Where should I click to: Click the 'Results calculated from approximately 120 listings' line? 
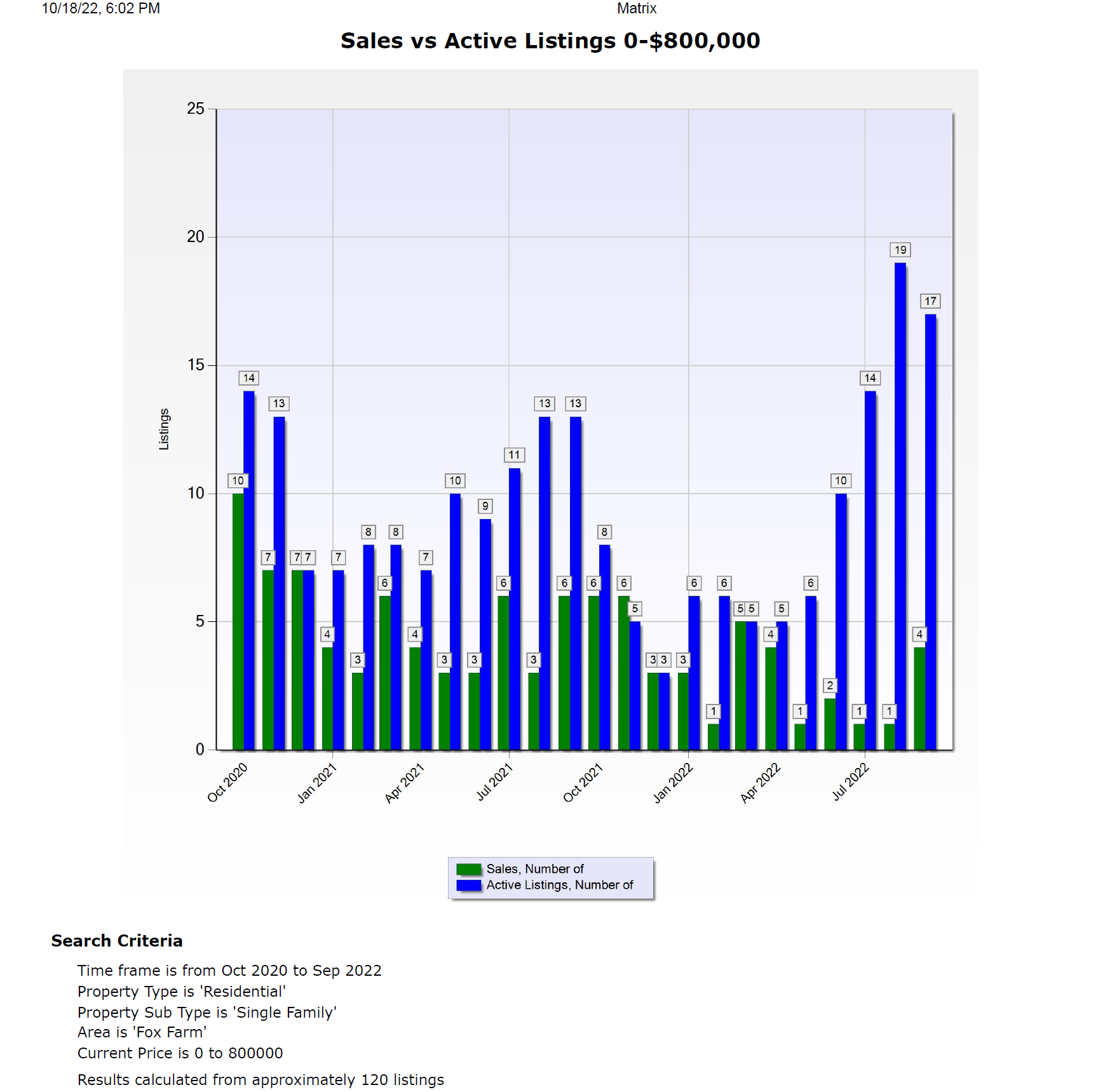click(261, 1080)
